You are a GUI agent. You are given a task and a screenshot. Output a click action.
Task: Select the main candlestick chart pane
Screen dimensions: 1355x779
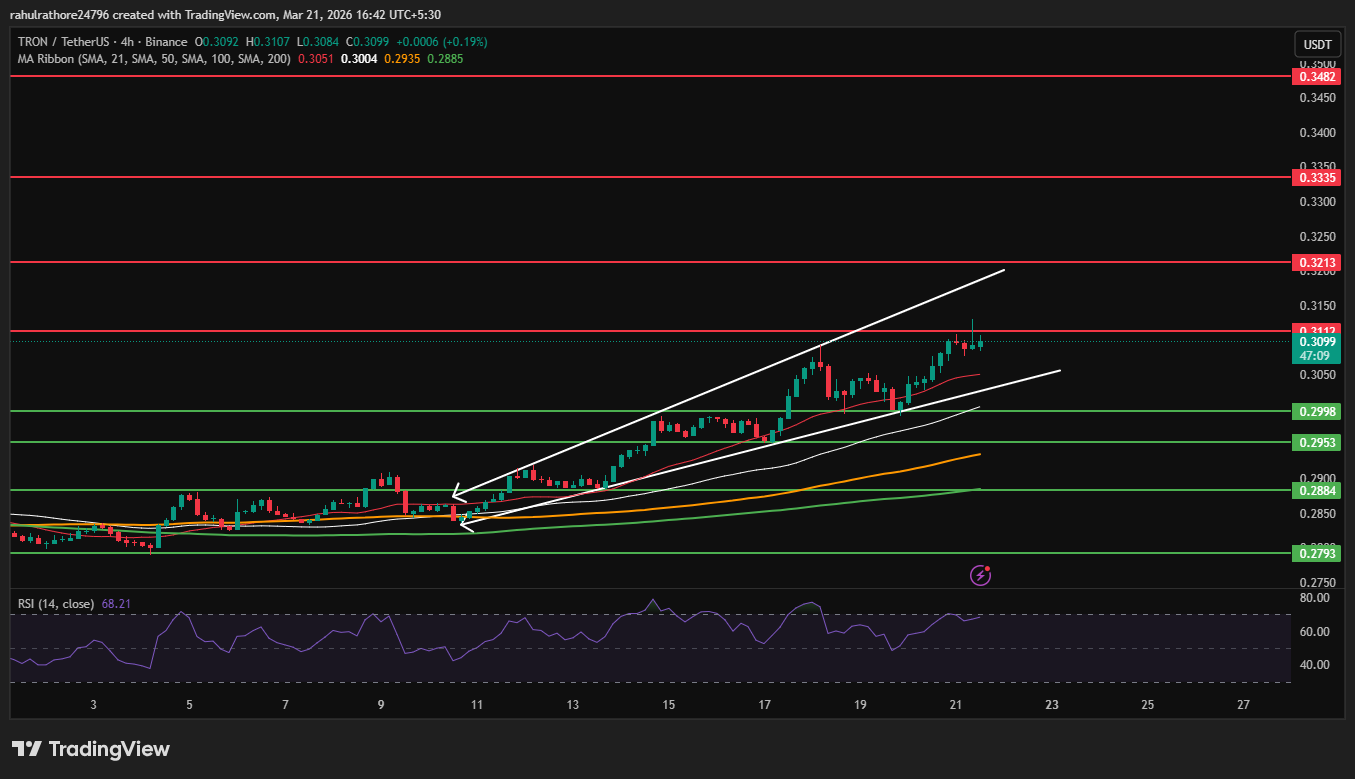[650, 300]
